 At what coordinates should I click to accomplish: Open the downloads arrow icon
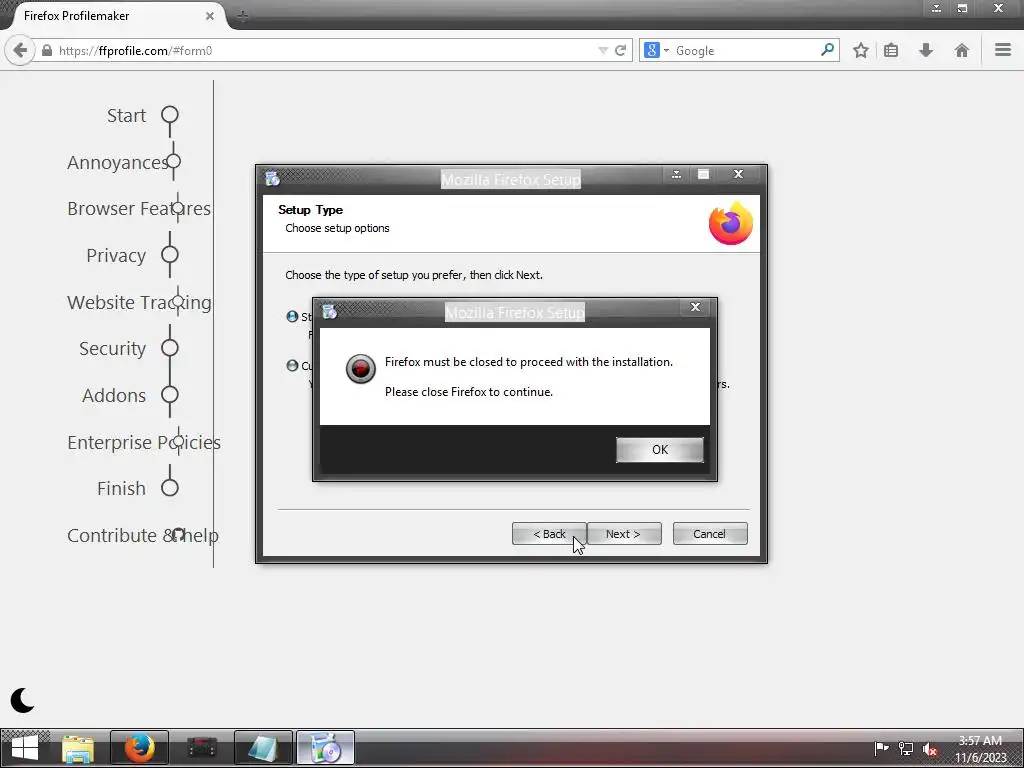coord(926,50)
